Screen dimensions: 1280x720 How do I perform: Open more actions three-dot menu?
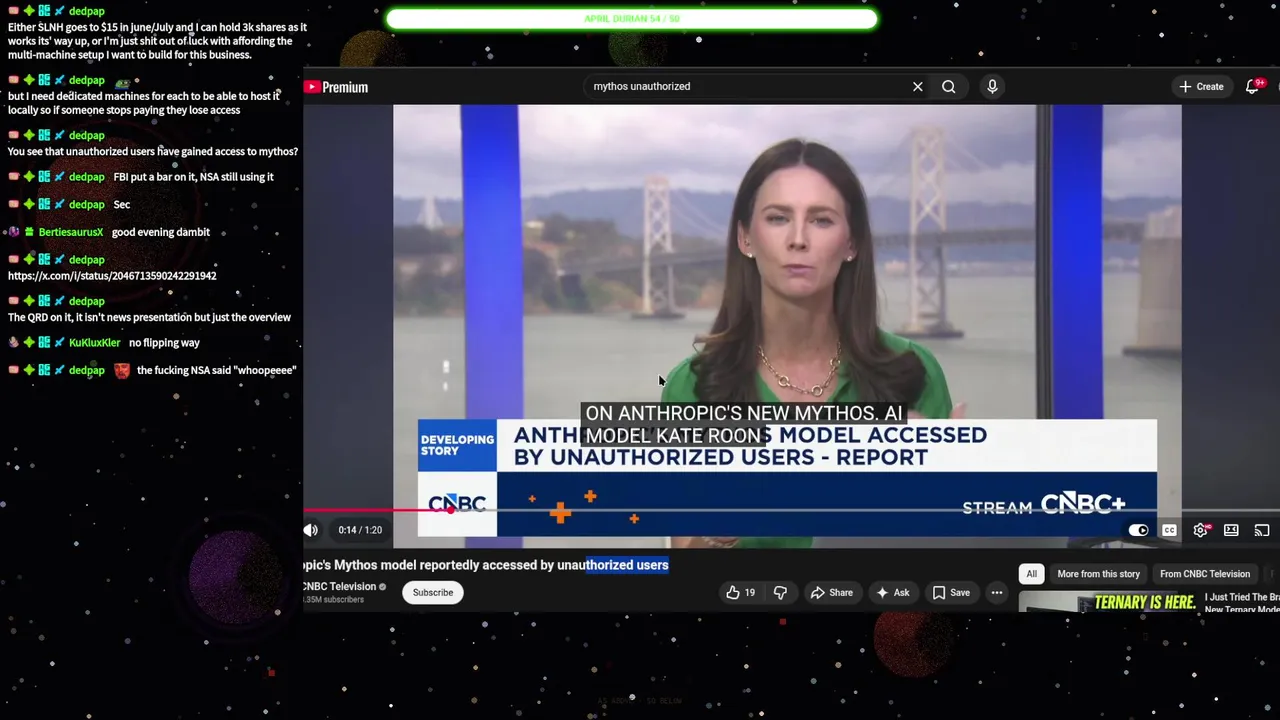(x=996, y=593)
